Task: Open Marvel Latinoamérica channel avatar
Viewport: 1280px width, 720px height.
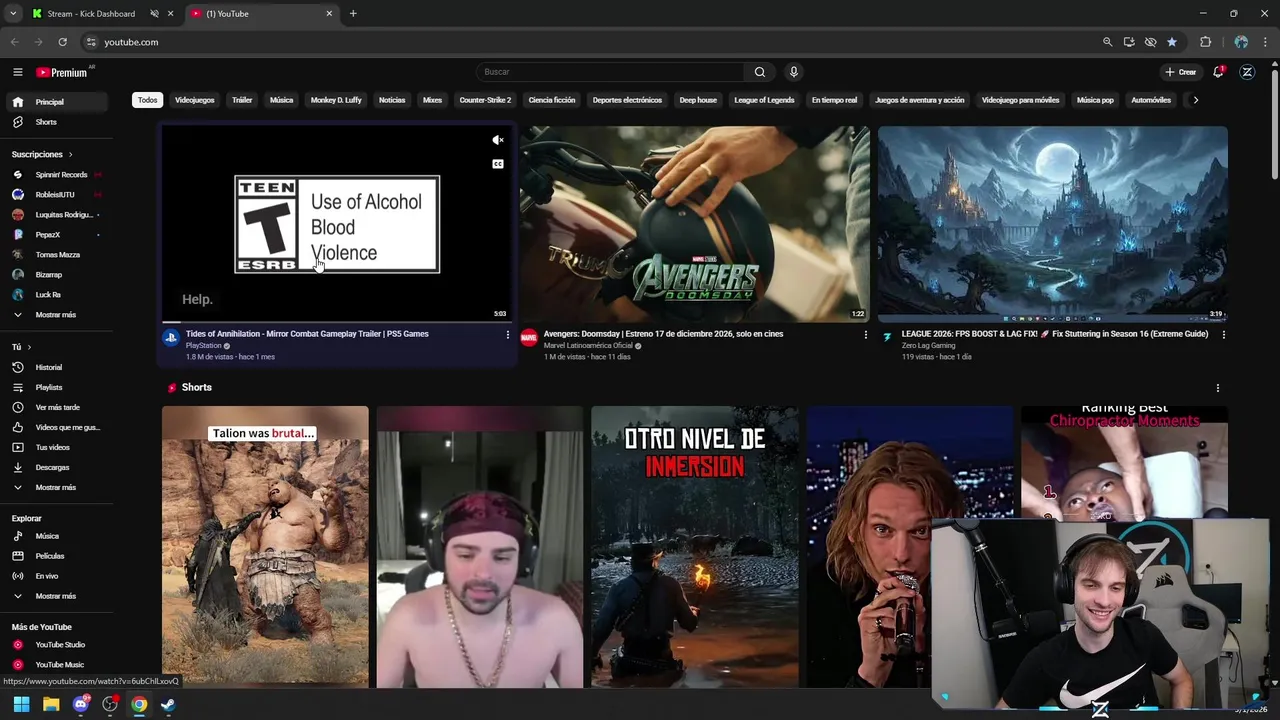Action: click(x=529, y=338)
